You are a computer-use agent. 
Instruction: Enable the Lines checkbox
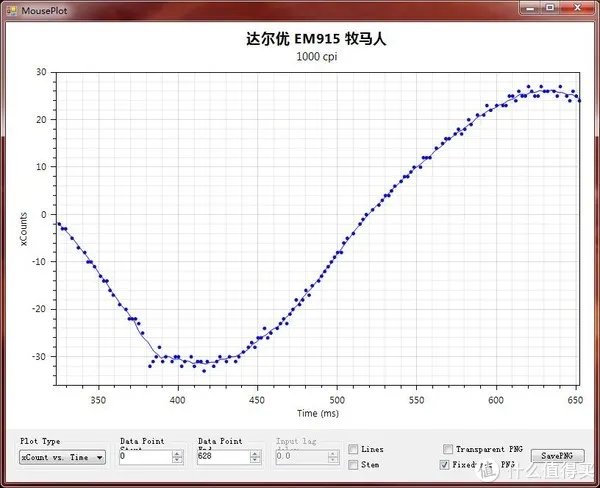(x=353, y=449)
